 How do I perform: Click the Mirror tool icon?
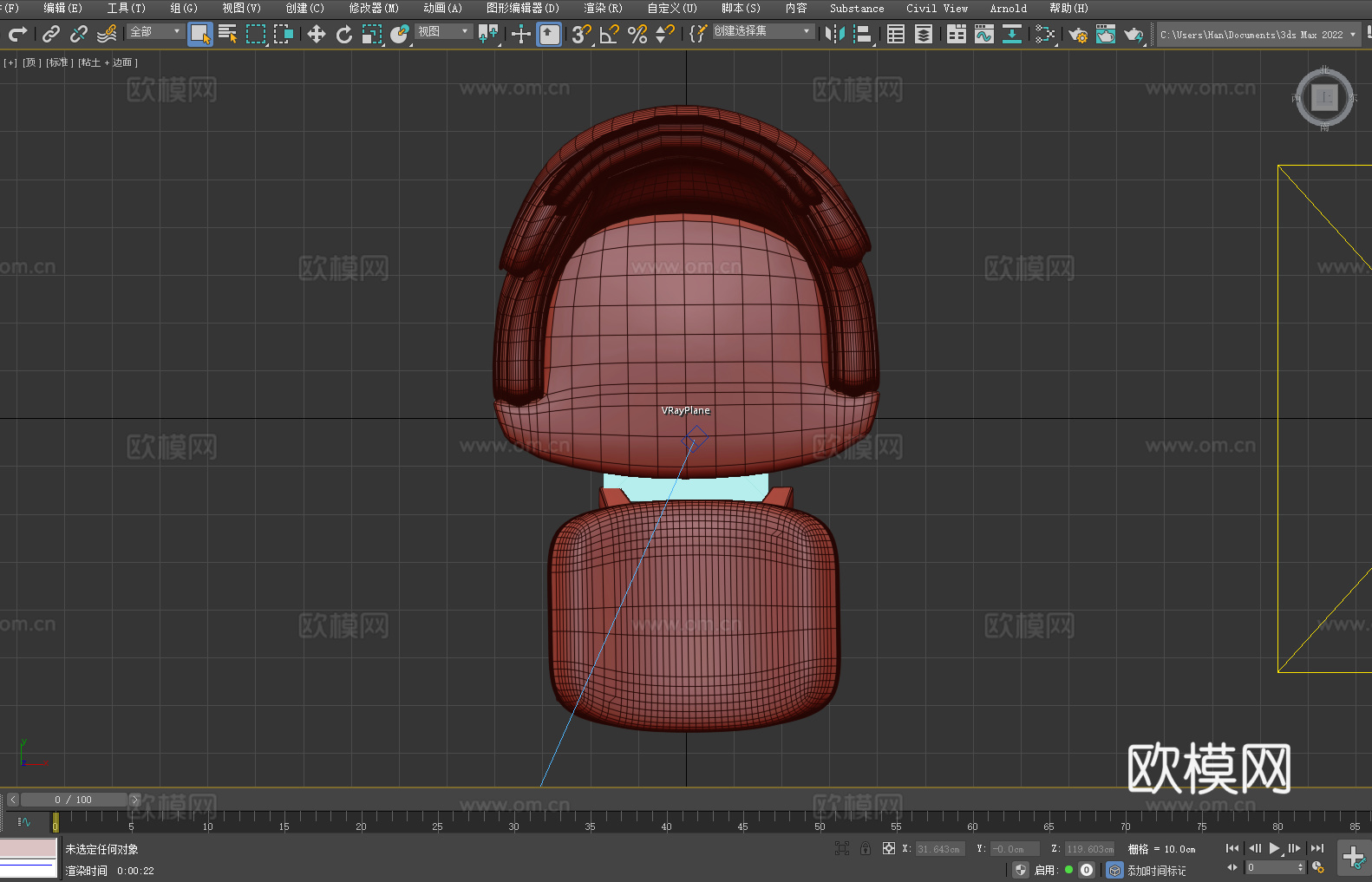pyautogui.click(x=835, y=34)
